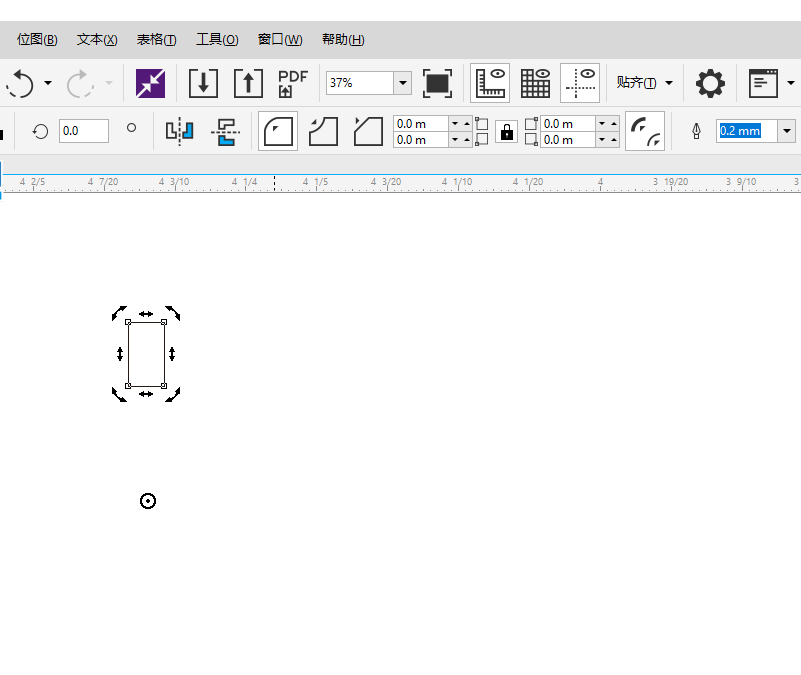Click the Publish to PDF icon
Viewport: 801px width, 675px height.
point(292,83)
